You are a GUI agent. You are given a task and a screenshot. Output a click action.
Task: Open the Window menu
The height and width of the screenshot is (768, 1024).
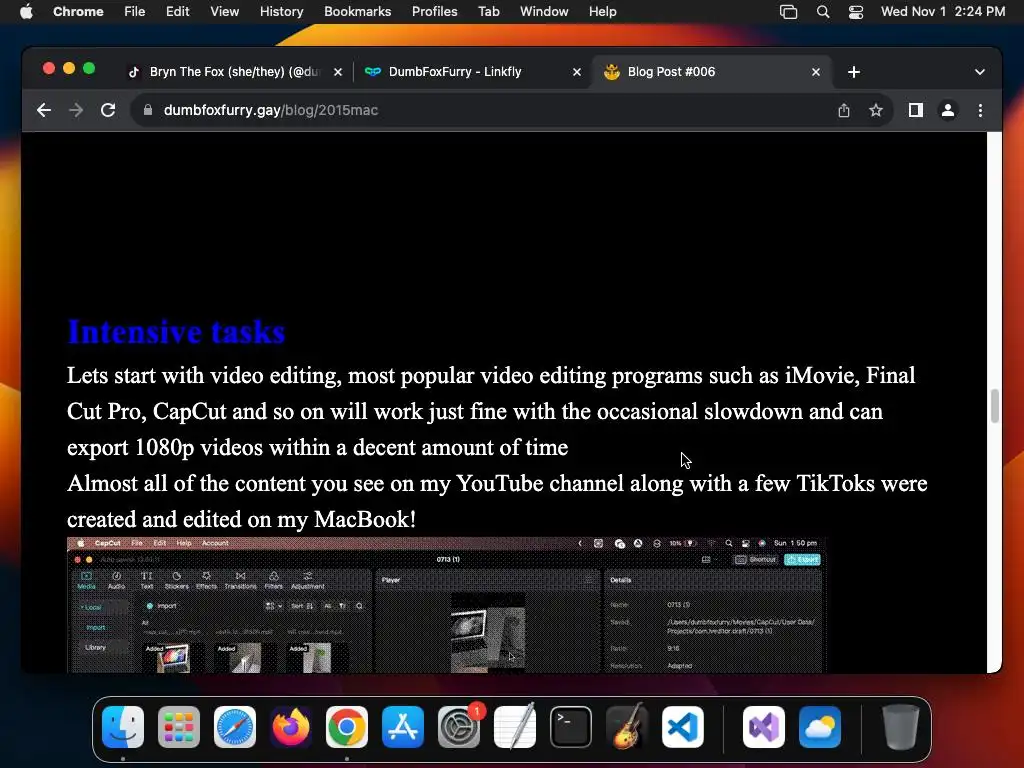(544, 12)
